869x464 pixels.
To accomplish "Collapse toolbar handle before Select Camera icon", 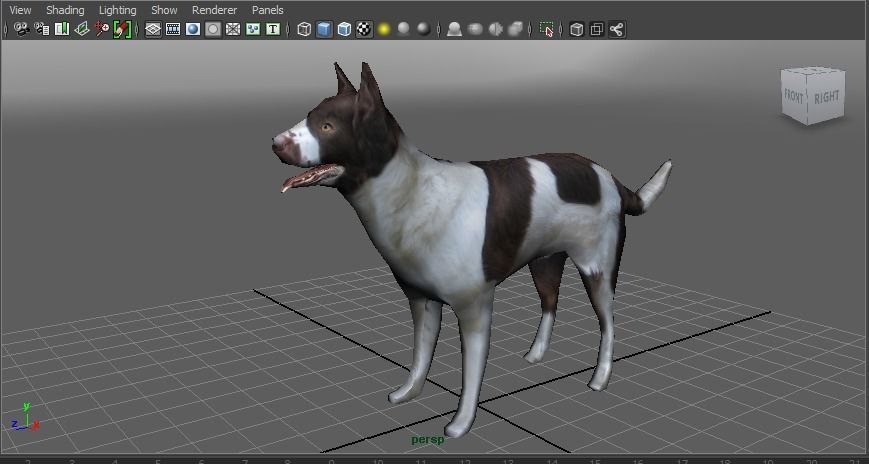I will [x=6, y=29].
